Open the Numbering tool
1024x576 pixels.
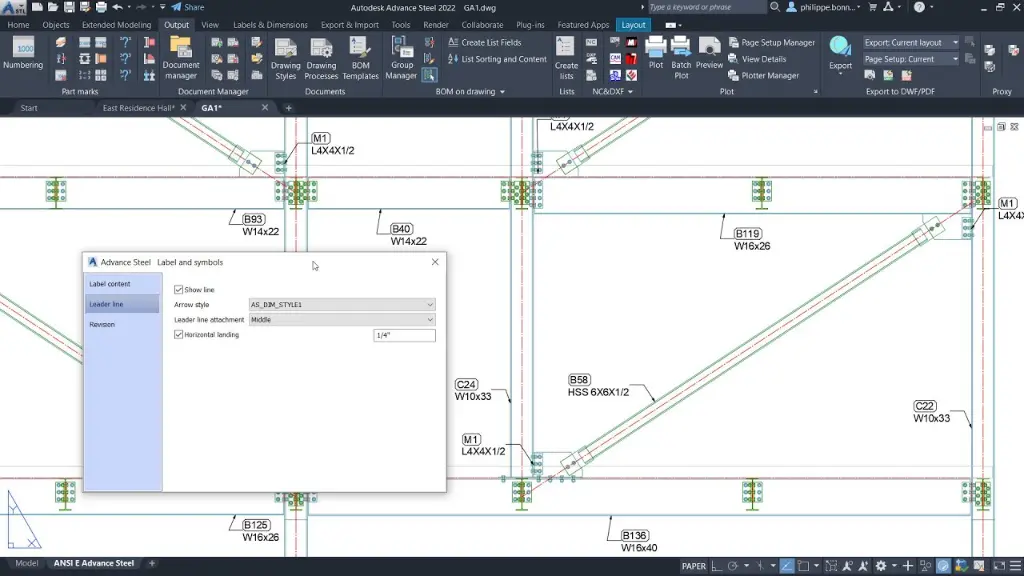tap(23, 54)
